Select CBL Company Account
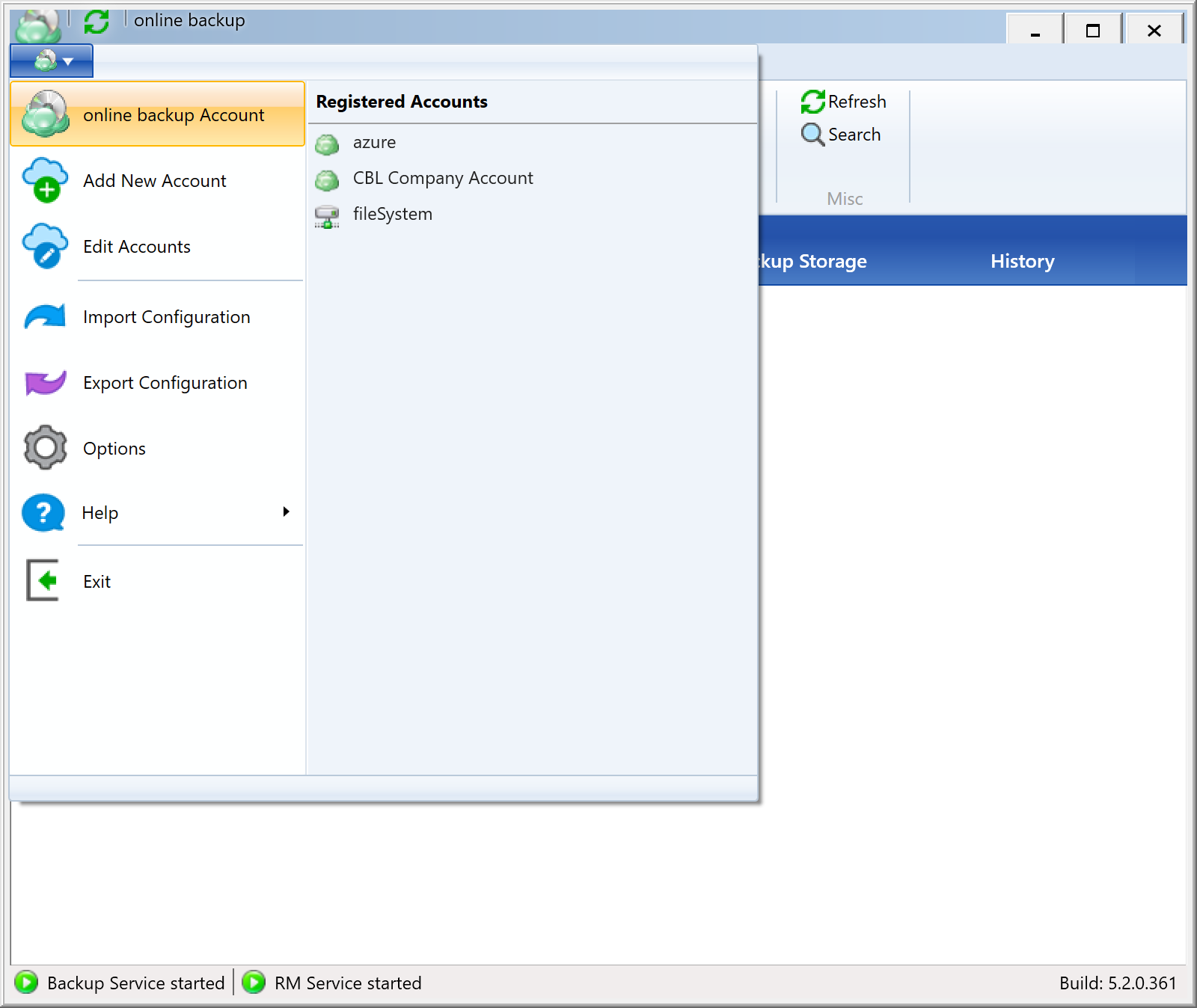 pyautogui.click(x=532, y=178)
